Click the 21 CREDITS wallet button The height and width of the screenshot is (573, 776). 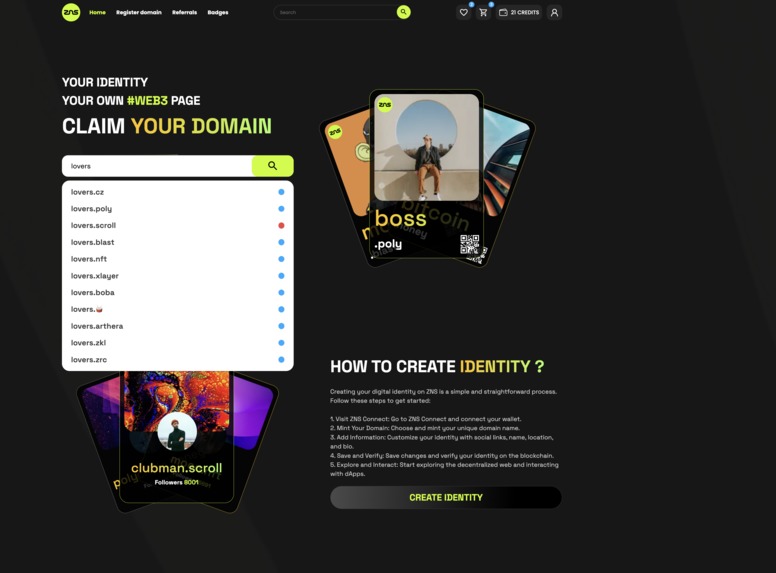pyautogui.click(x=519, y=12)
